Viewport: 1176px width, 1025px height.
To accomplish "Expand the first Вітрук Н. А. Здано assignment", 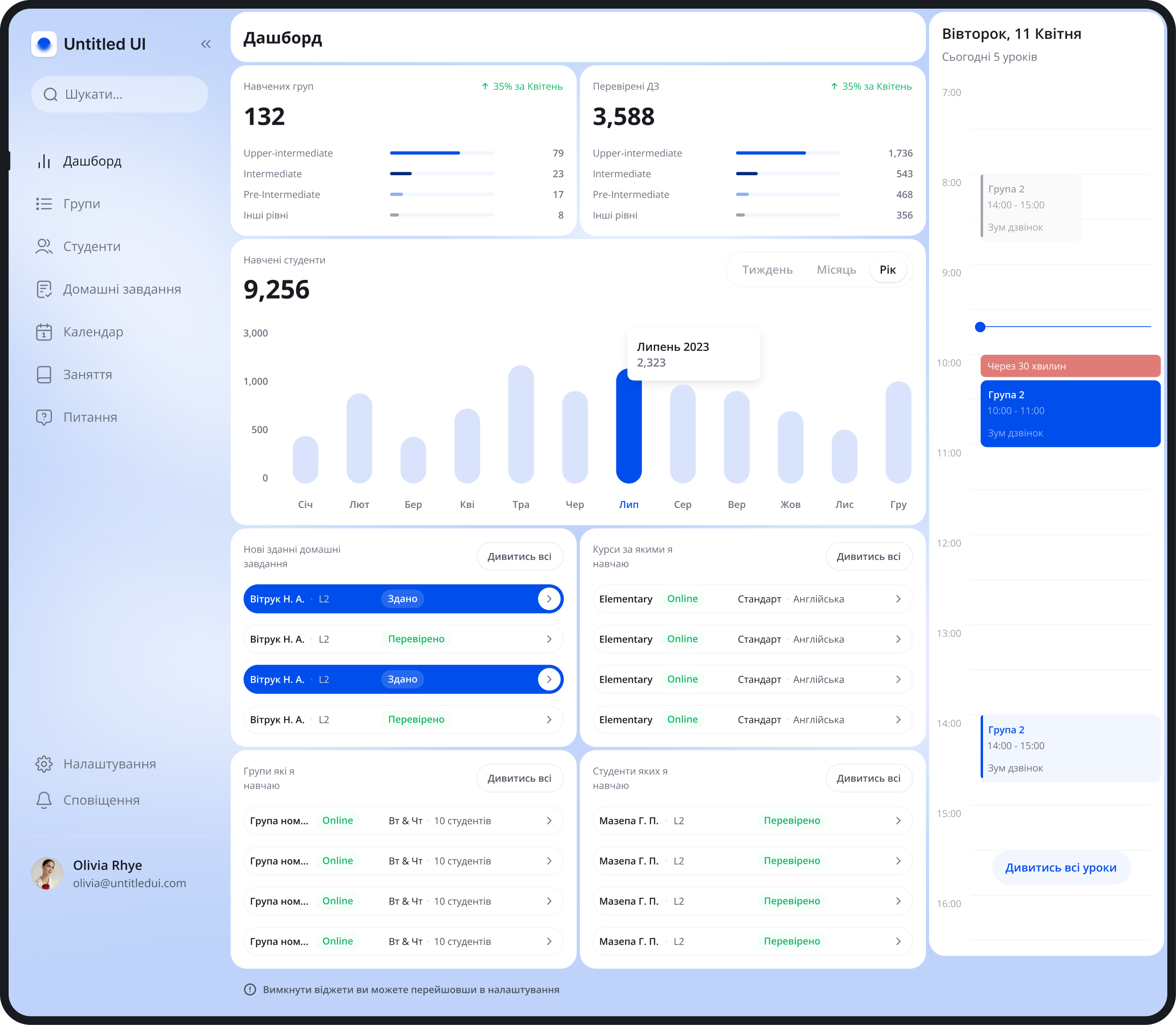I will (549, 598).
